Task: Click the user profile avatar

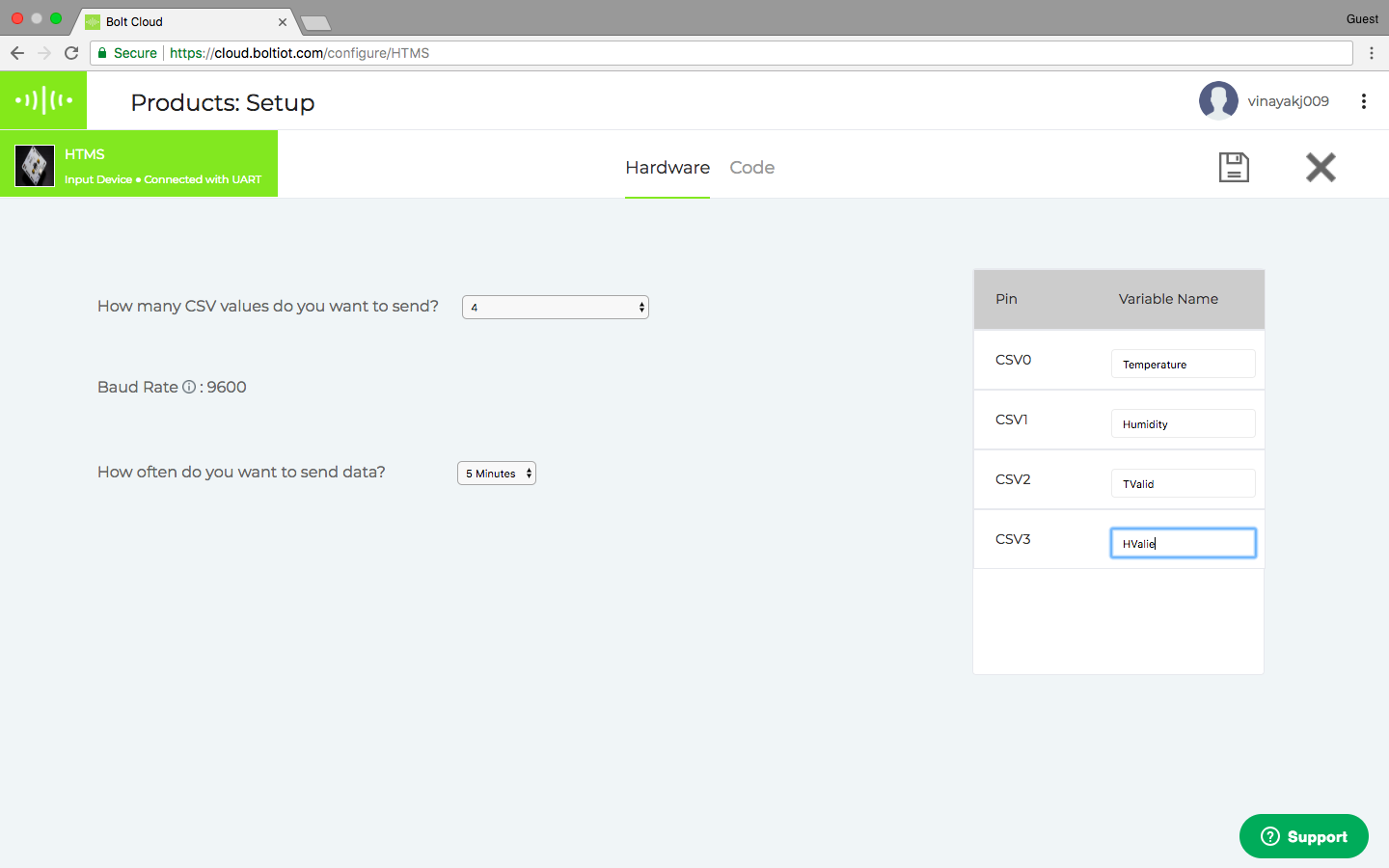Action: tap(1218, 101)
